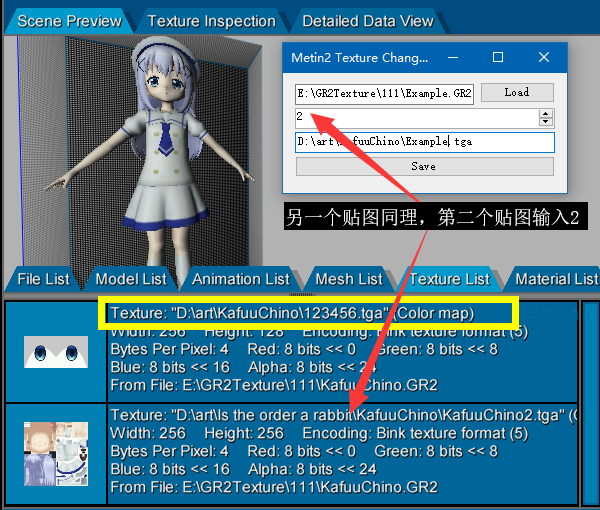Focus the new texture path input field
The image size is (600, 510).
pyautogui.click(x=425, y=142)
